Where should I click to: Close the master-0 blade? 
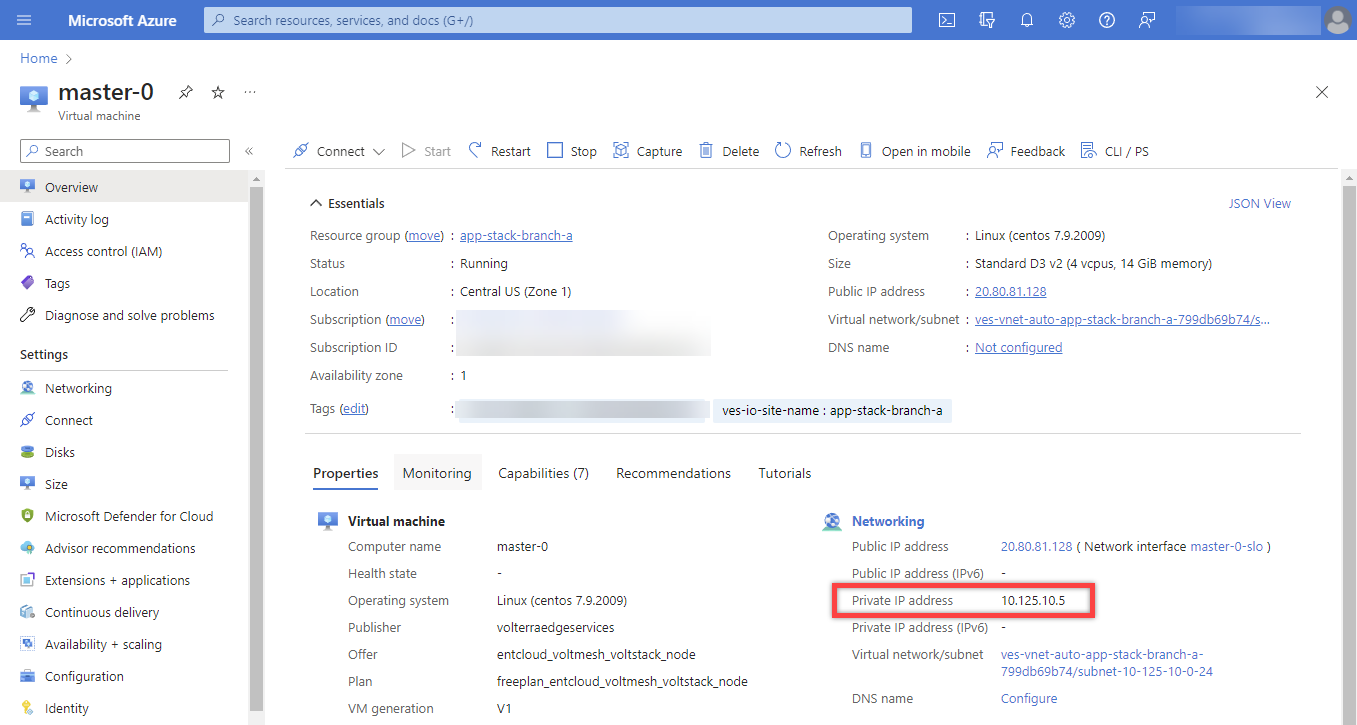[x=1322, y=92]
